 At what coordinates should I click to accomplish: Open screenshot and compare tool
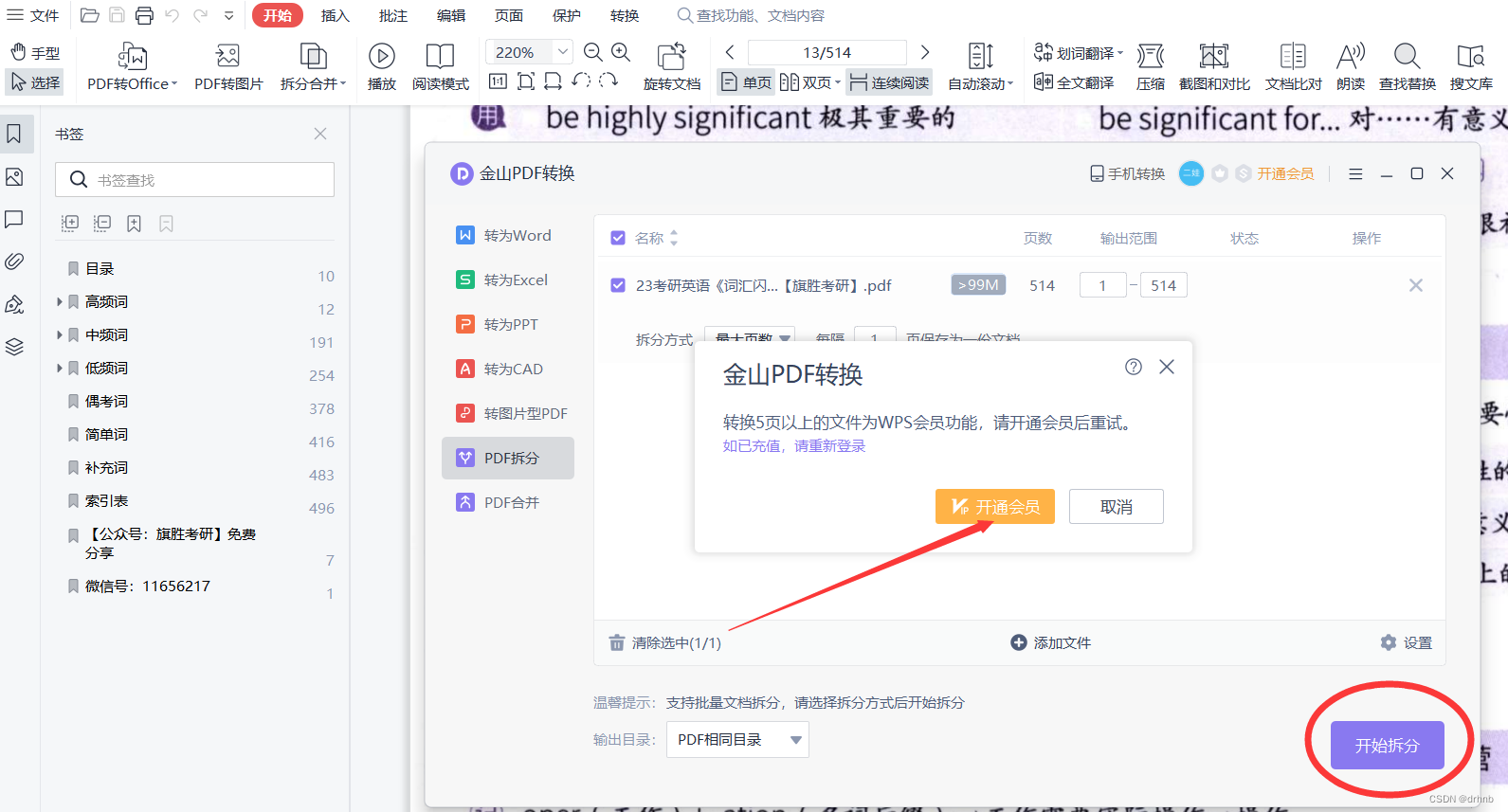[1214, 67]
